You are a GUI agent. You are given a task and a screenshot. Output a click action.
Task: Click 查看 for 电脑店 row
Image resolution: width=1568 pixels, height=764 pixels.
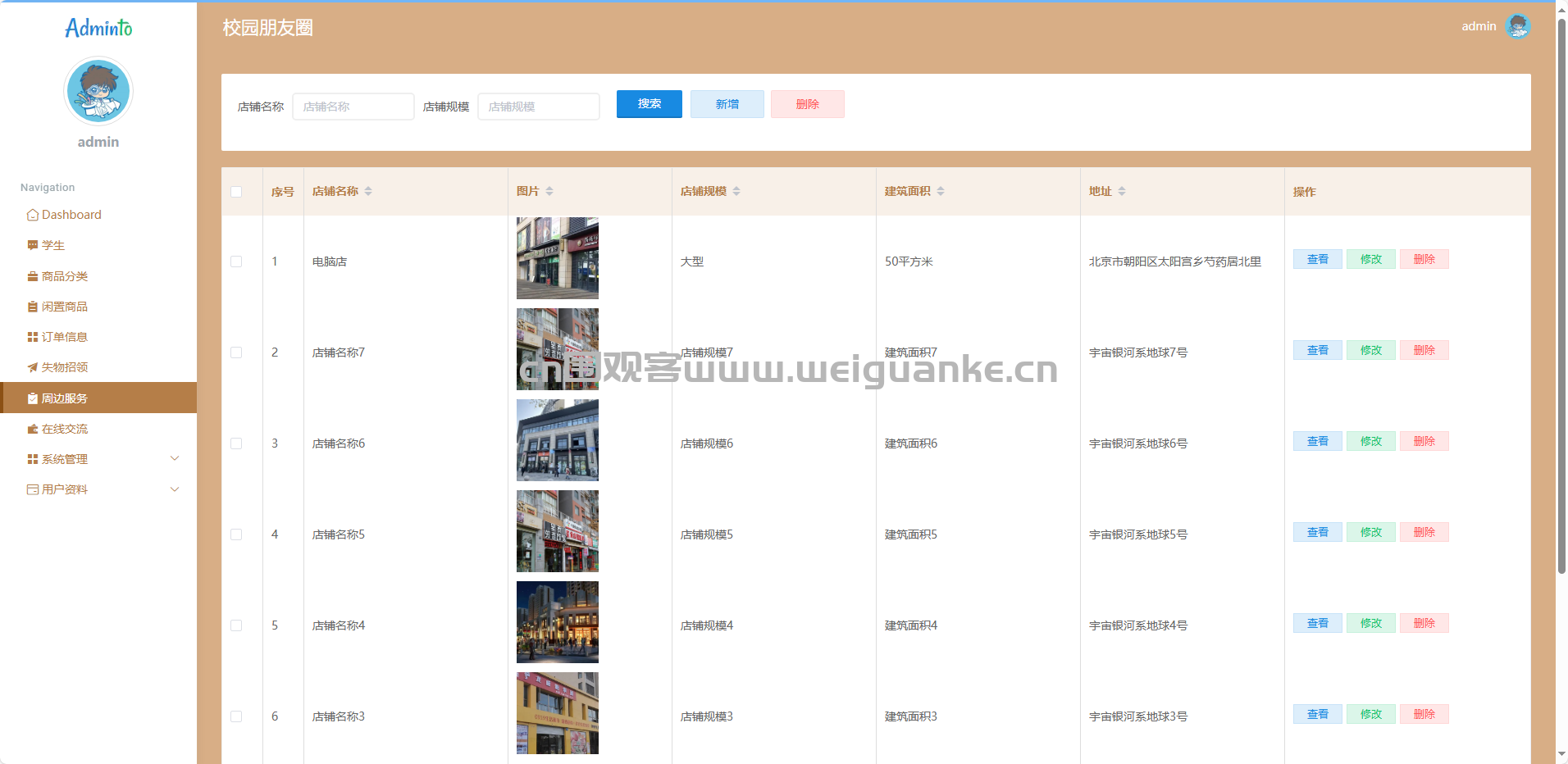(1318, 259)
